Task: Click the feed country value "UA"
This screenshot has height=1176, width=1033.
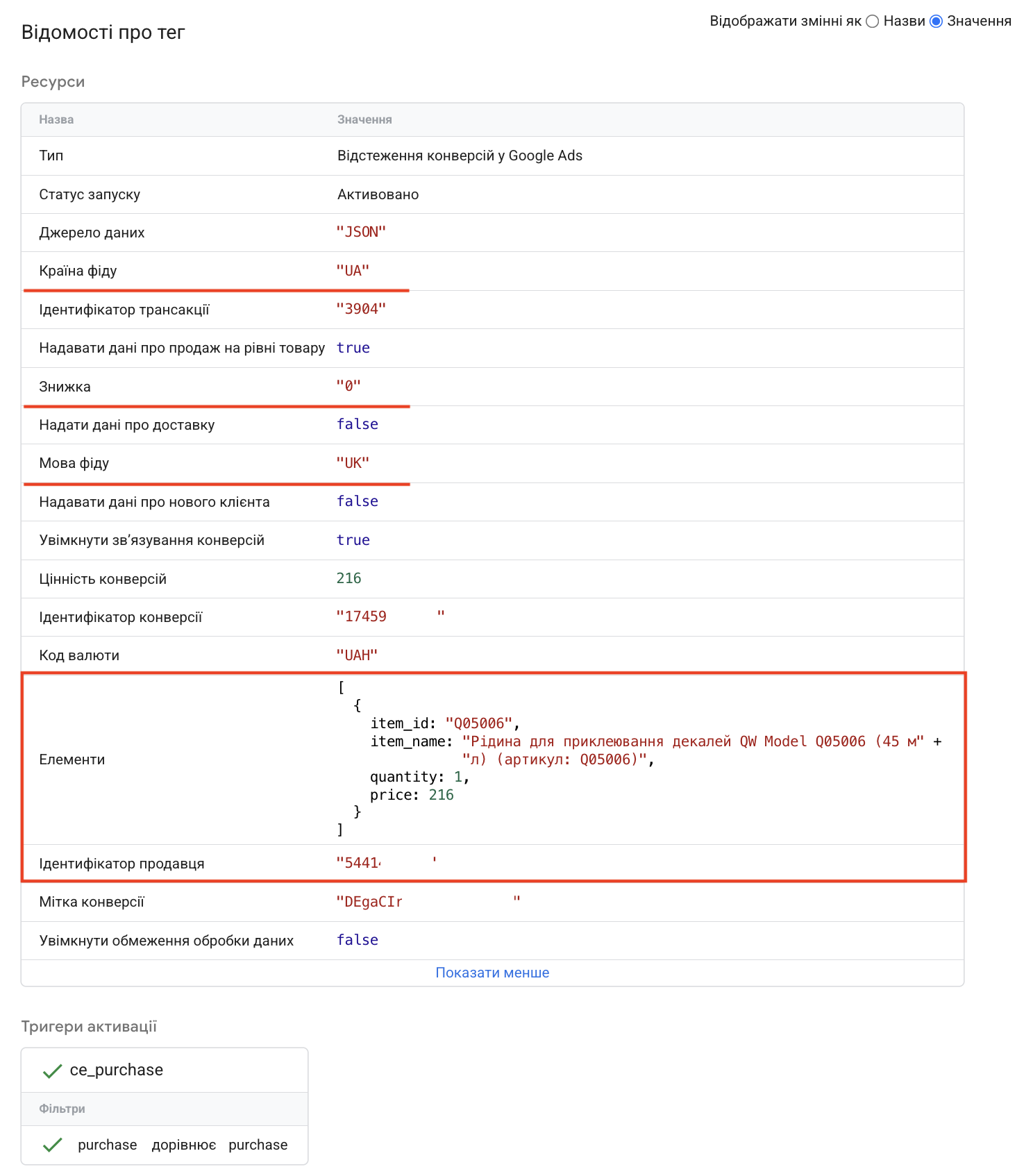Action: coord(353,271)
